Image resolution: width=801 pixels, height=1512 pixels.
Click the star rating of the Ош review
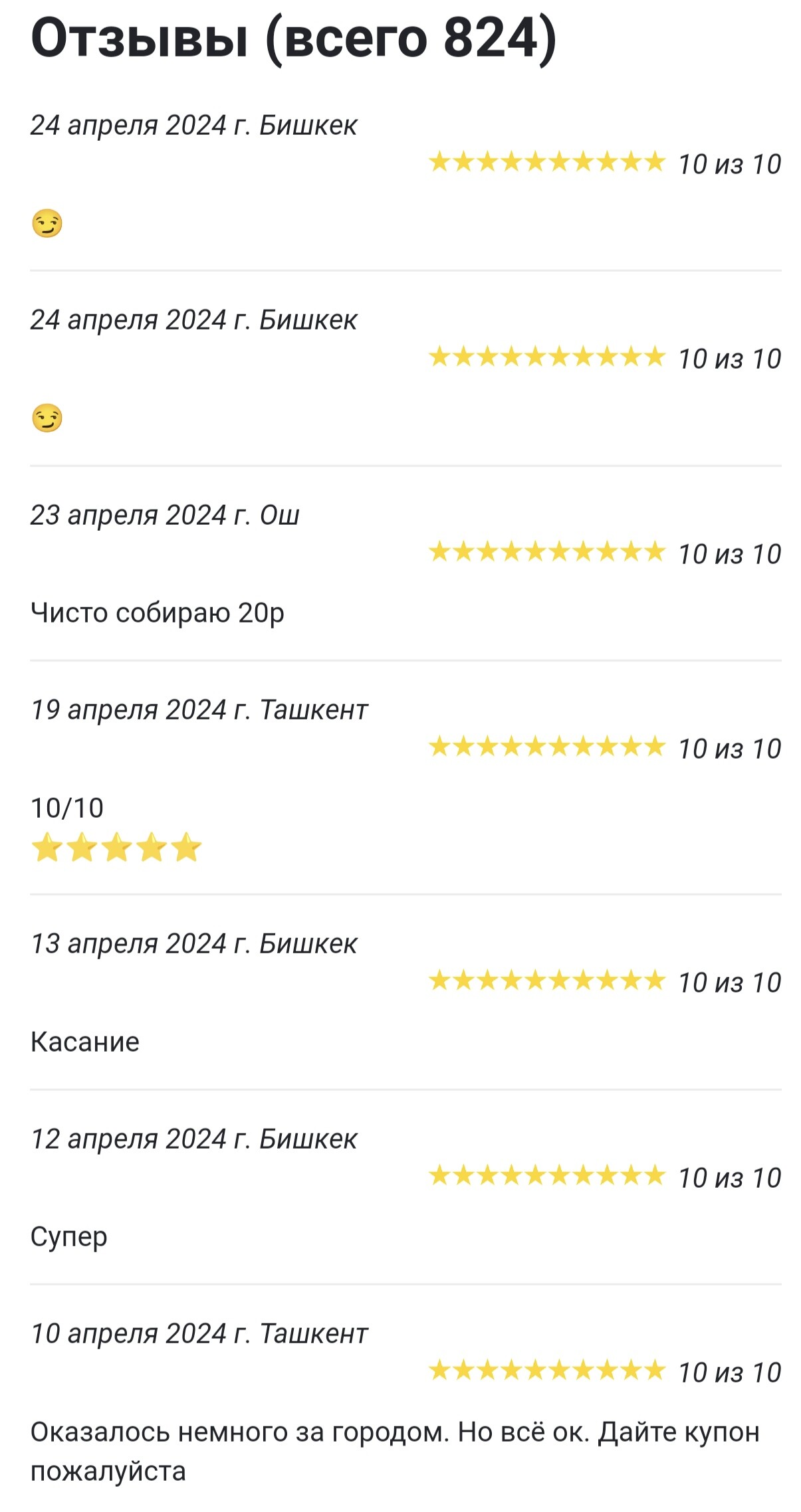(x=546, y=552)
